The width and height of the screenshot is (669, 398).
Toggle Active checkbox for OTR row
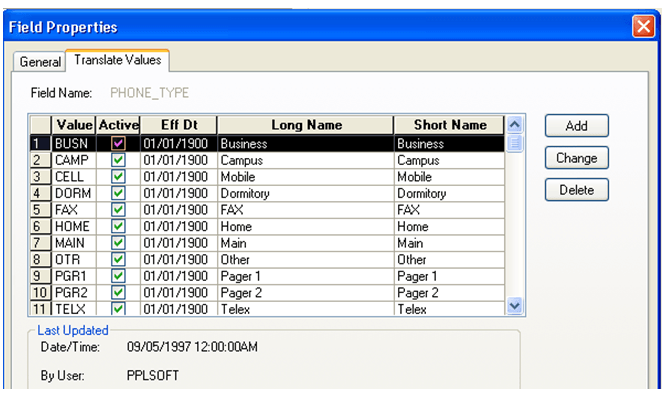(118, 259)
